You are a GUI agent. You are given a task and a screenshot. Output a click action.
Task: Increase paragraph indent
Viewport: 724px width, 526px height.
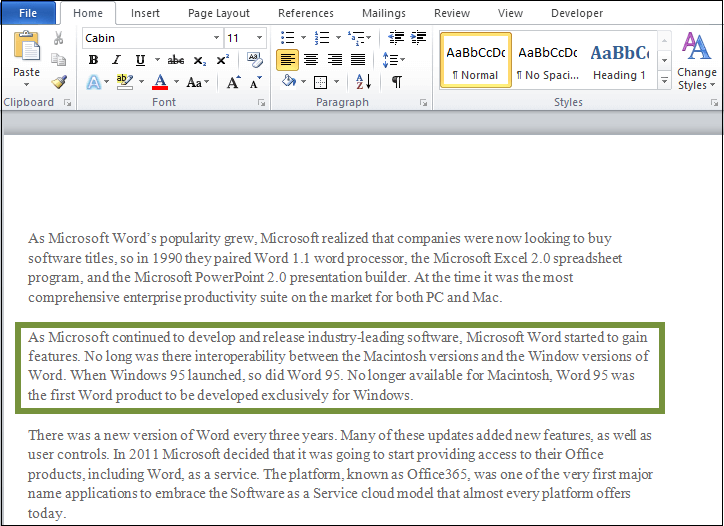pyautogui.click(x=418, y=37)
